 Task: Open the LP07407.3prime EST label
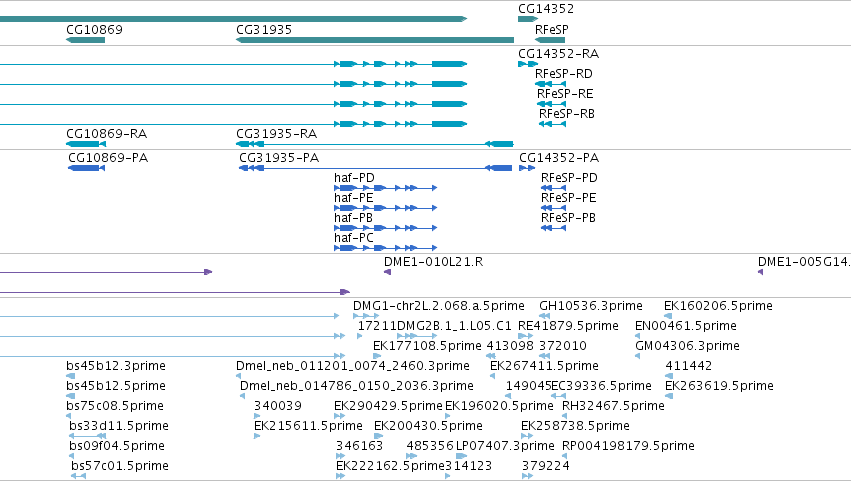click(505, 446)
